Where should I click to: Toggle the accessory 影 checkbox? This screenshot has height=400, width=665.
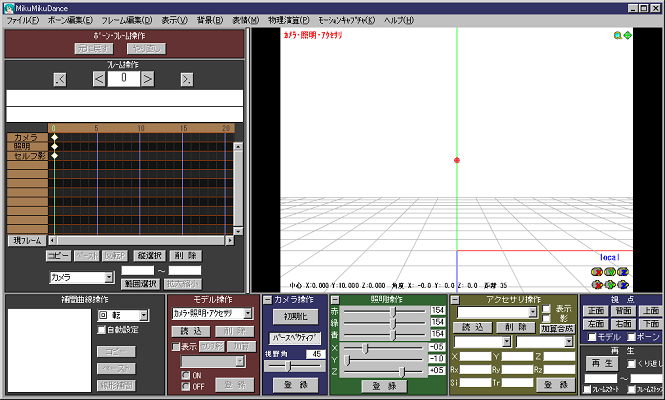click(546, 318)
